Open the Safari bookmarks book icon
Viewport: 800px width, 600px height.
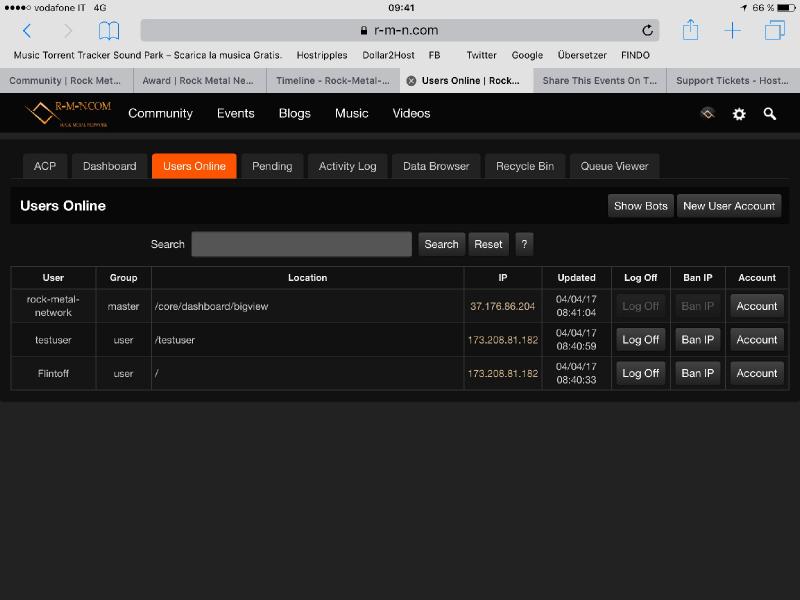click(109, 31)
